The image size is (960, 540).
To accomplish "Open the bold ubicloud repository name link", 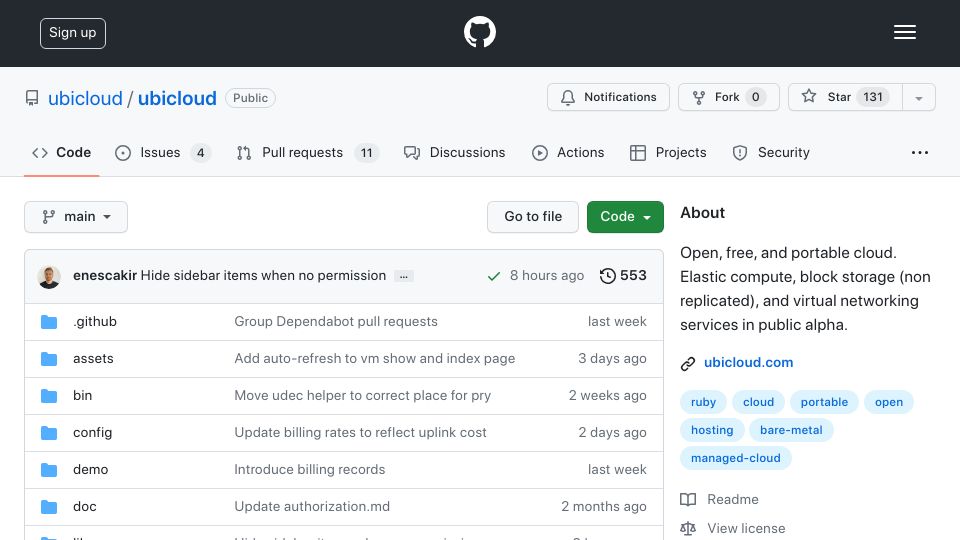I will pos(177,99).
